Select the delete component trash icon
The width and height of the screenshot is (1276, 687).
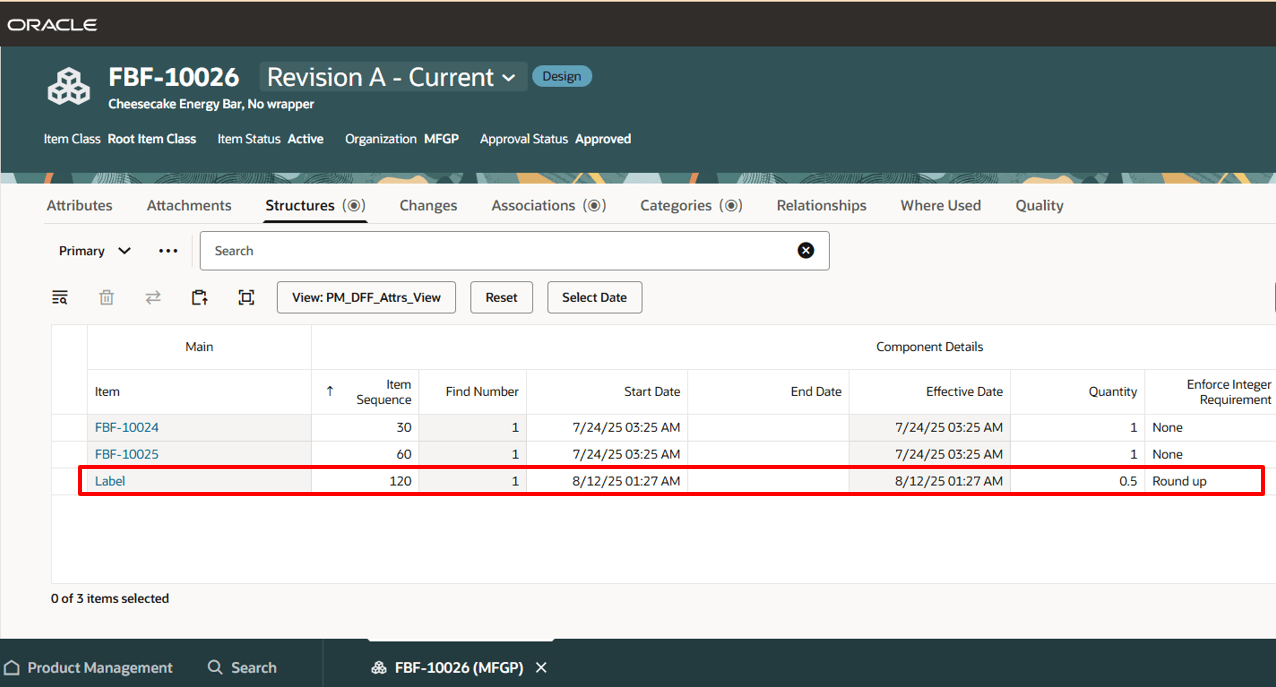[x=106, y=297]
